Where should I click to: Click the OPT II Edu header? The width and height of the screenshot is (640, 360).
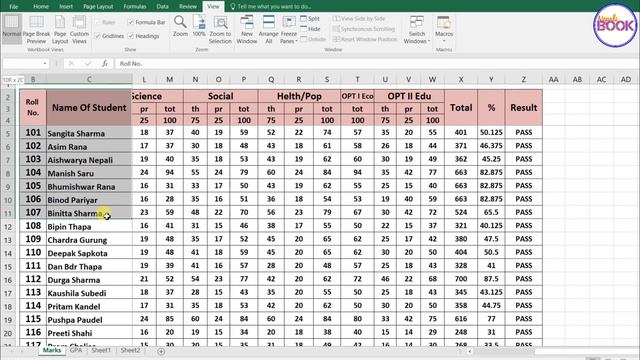[409, 96]
